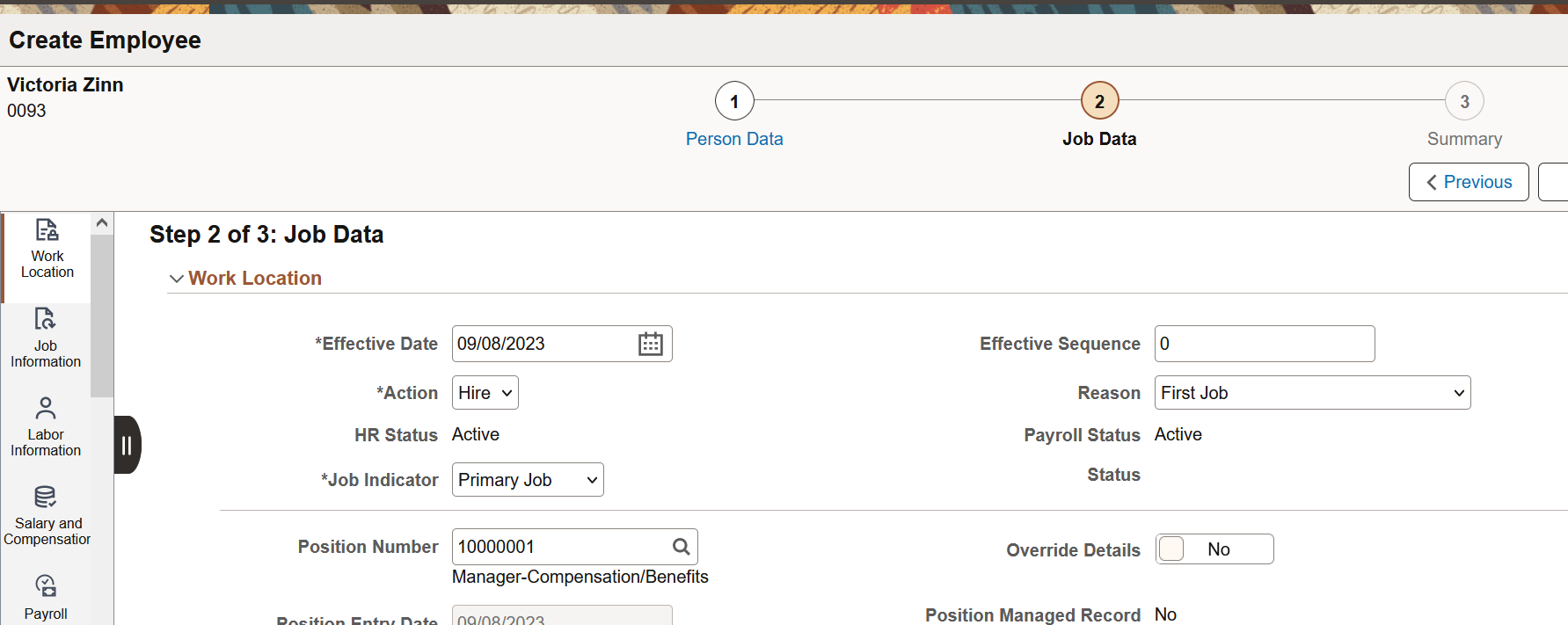This screenshot has height=625, width=1568.
Task: Go to step 1 Person Data
Action: point(734,102)
